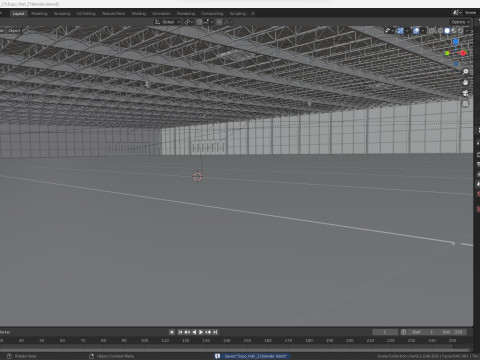Switch to UV Editing workspace

tap(86, 14)
